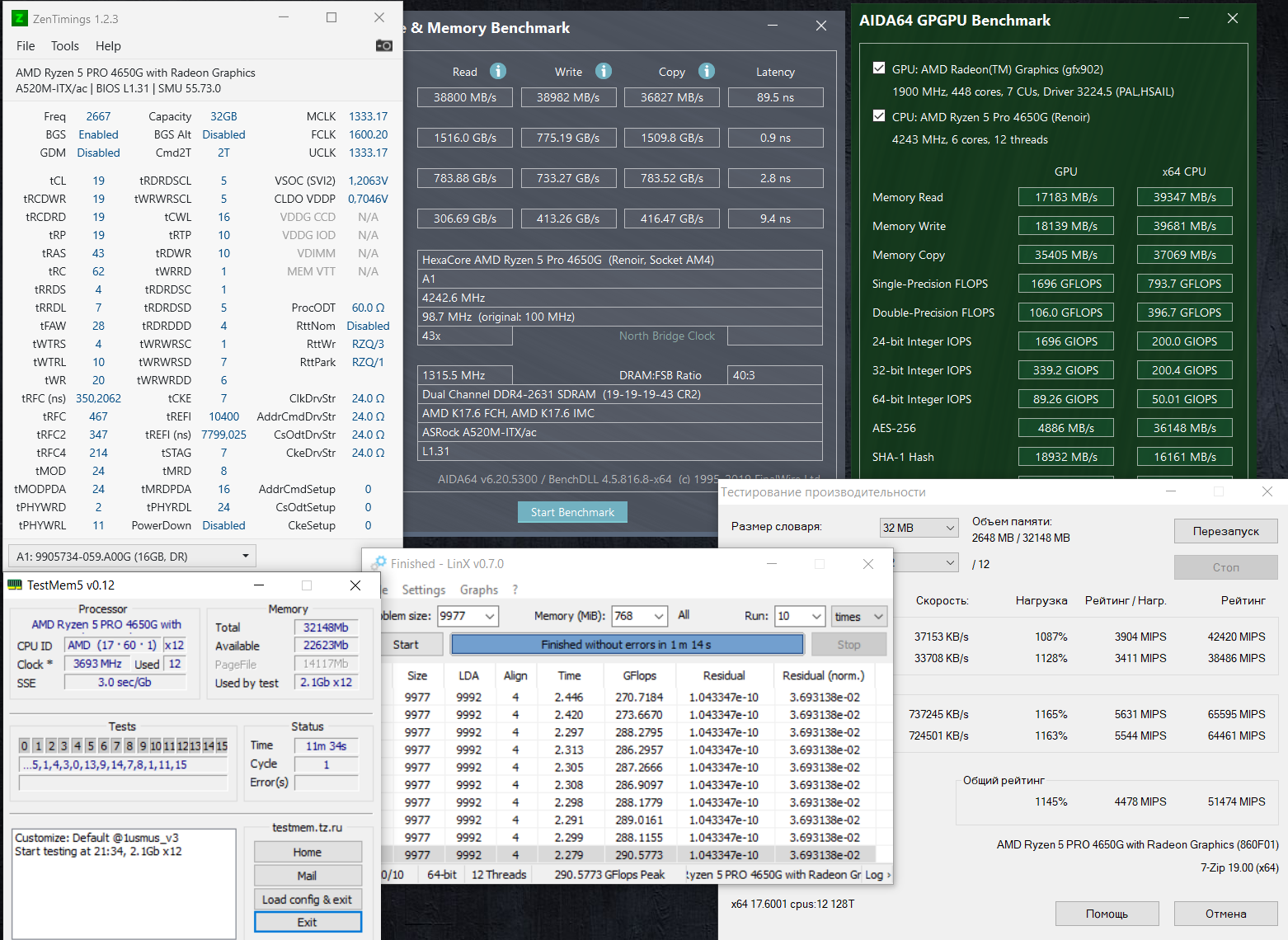This screenshot has width=1288, height=940.
Task: Click '290.5773 GFlops Peak' in LinX status bar
Action: click(609, 875)
